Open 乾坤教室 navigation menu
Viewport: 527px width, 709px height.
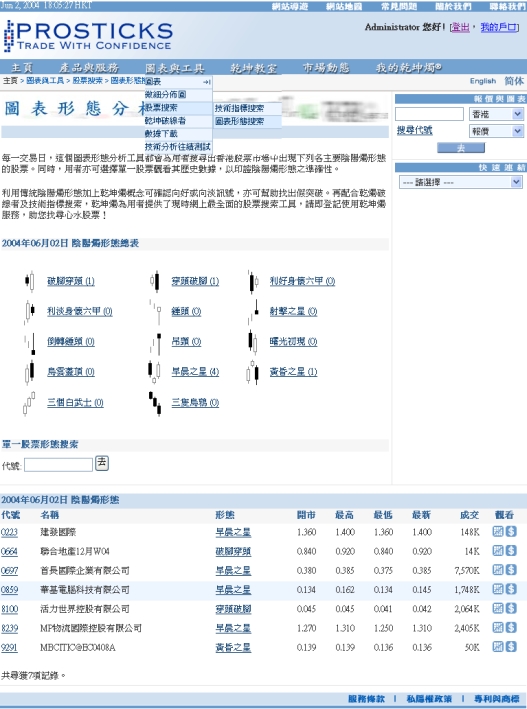[253, 68]
